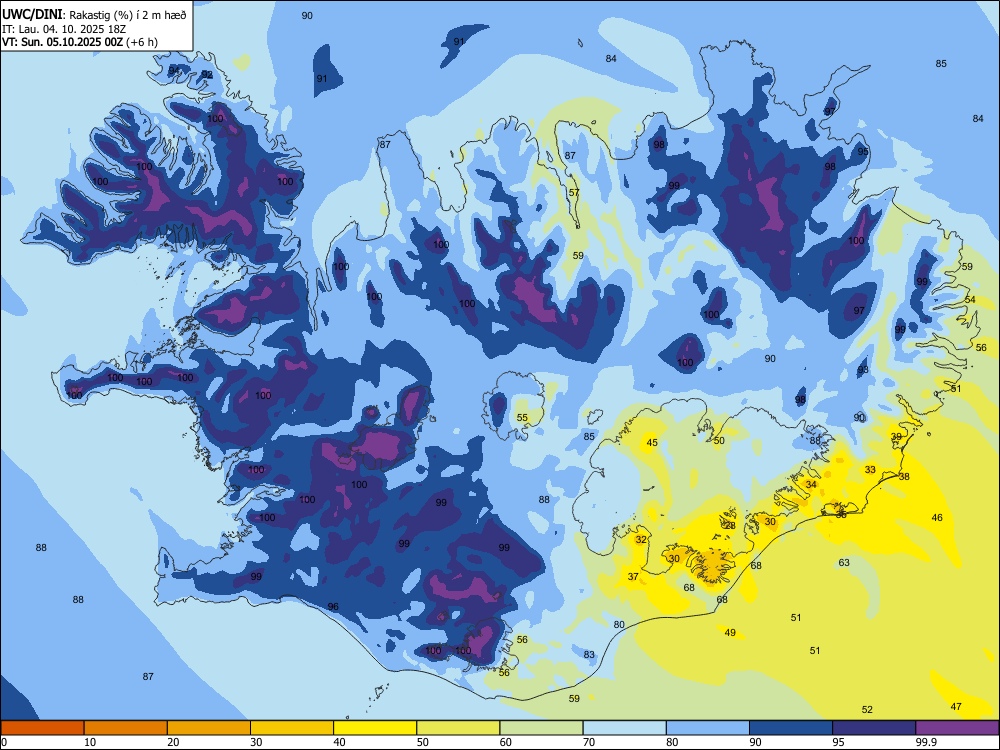Click the map value '52' near the bottom edge
The width and height of the screenshot is (1000, 750).
click(x=867, y=710)
